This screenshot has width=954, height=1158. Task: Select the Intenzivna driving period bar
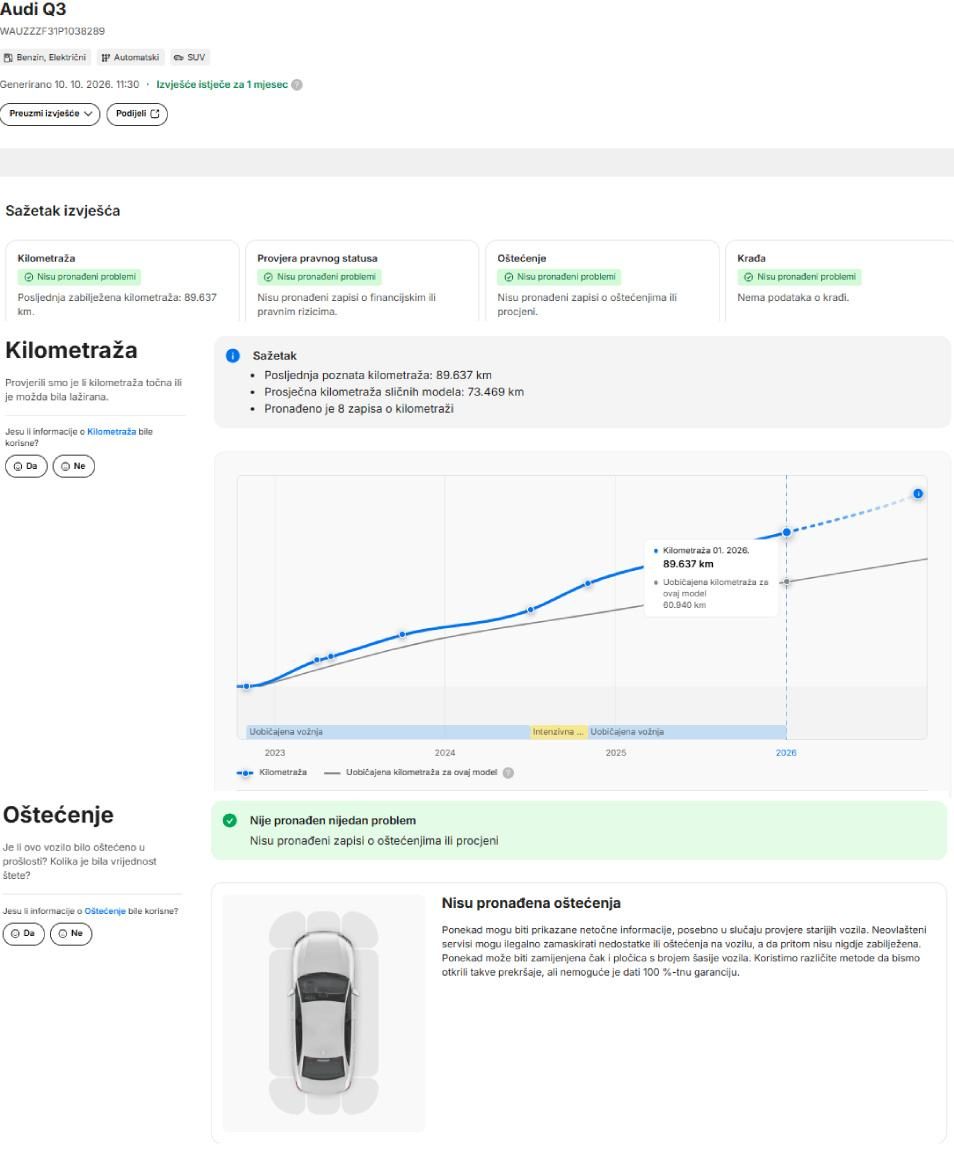(x=559, y=732)
